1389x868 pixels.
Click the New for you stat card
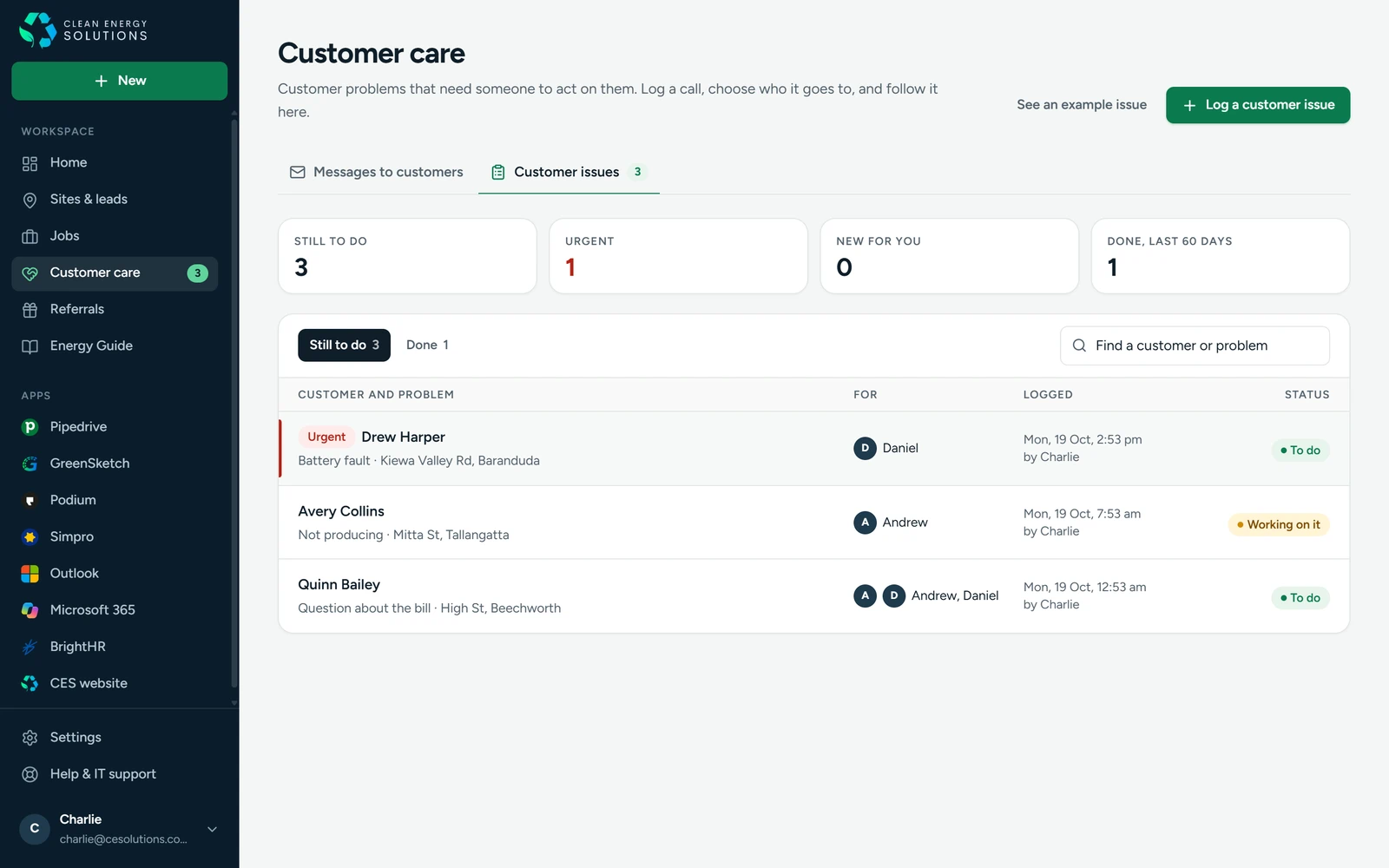click(950, 256)
